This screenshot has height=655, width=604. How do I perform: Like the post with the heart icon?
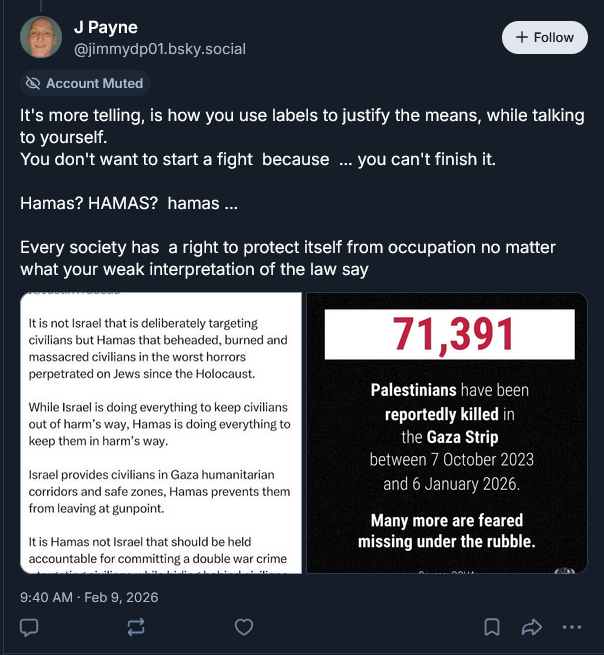click(x=243, y=627)
